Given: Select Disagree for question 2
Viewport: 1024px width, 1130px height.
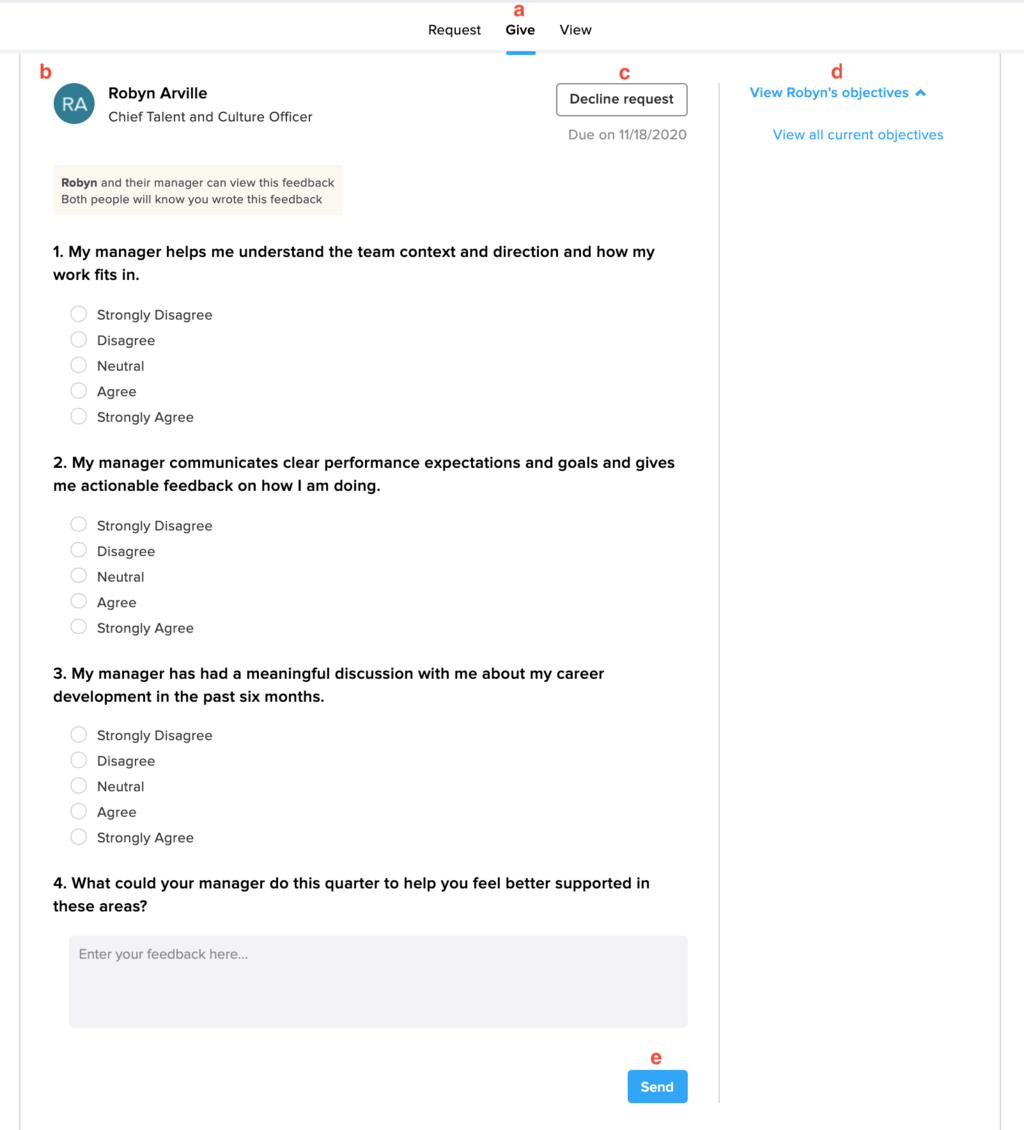Looking at the screenshot, I should [79, 551].
